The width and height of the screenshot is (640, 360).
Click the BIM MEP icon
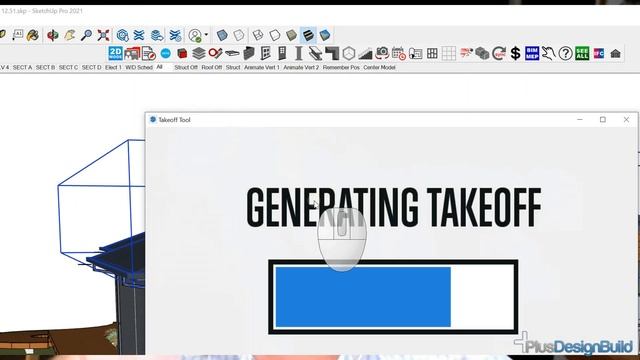(x=532, y=53)
